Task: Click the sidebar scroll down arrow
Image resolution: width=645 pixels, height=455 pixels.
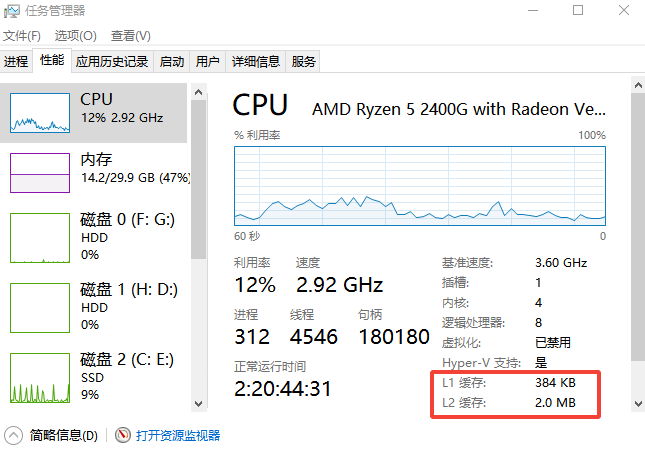Action: point(199,404)
